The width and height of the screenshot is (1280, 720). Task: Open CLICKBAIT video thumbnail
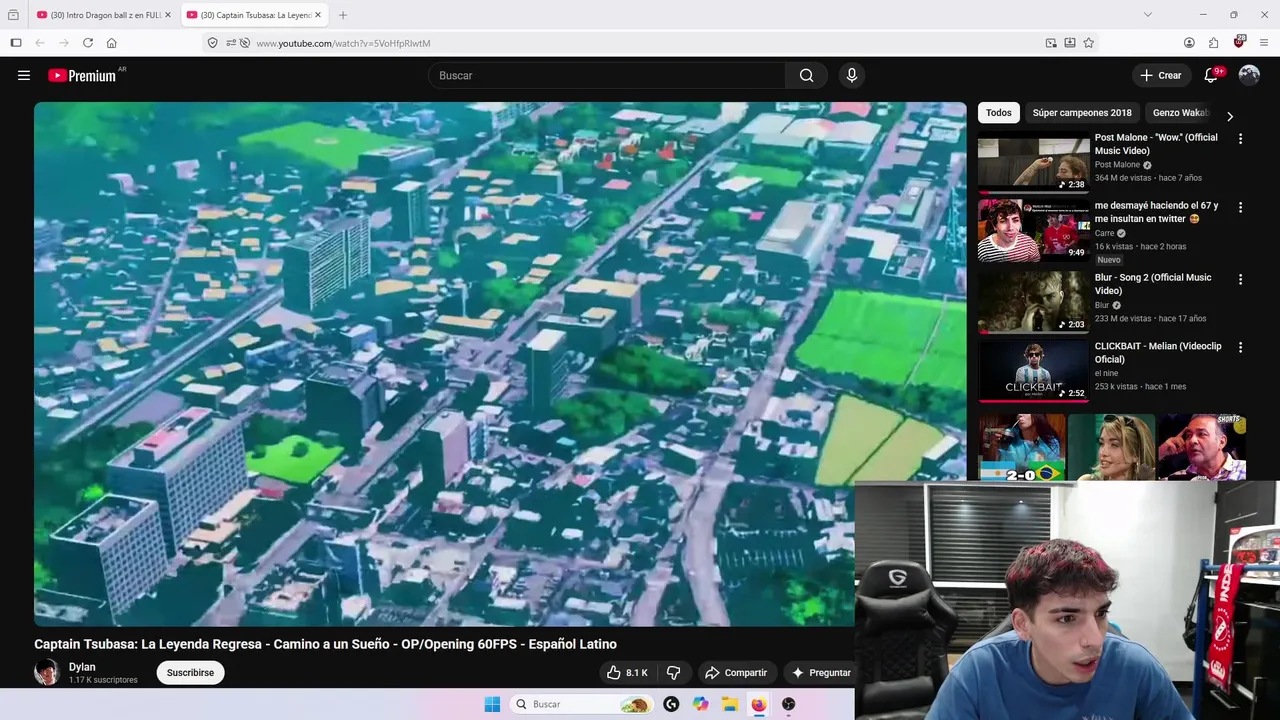(1033, 369)
